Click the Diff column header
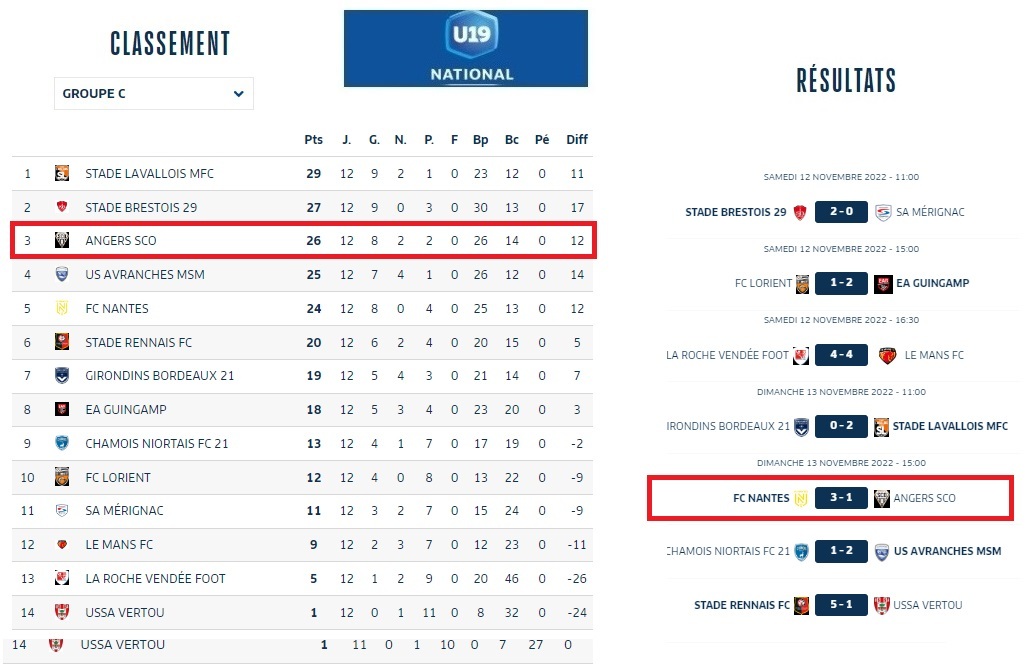The height and width of the screenshot is (670, 1027). coord(577,140)
